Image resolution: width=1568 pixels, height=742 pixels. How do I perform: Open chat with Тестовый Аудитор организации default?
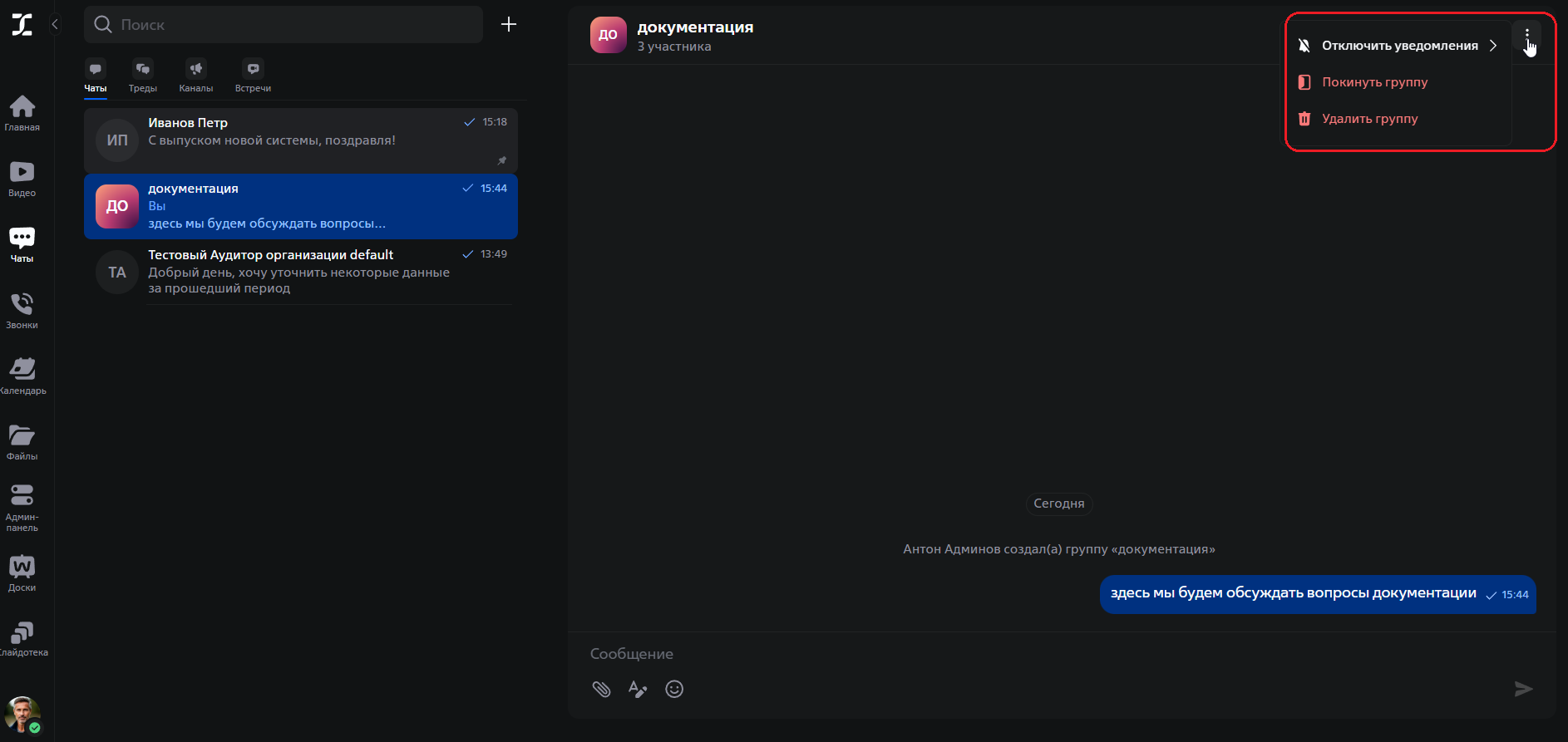(301, 272)
